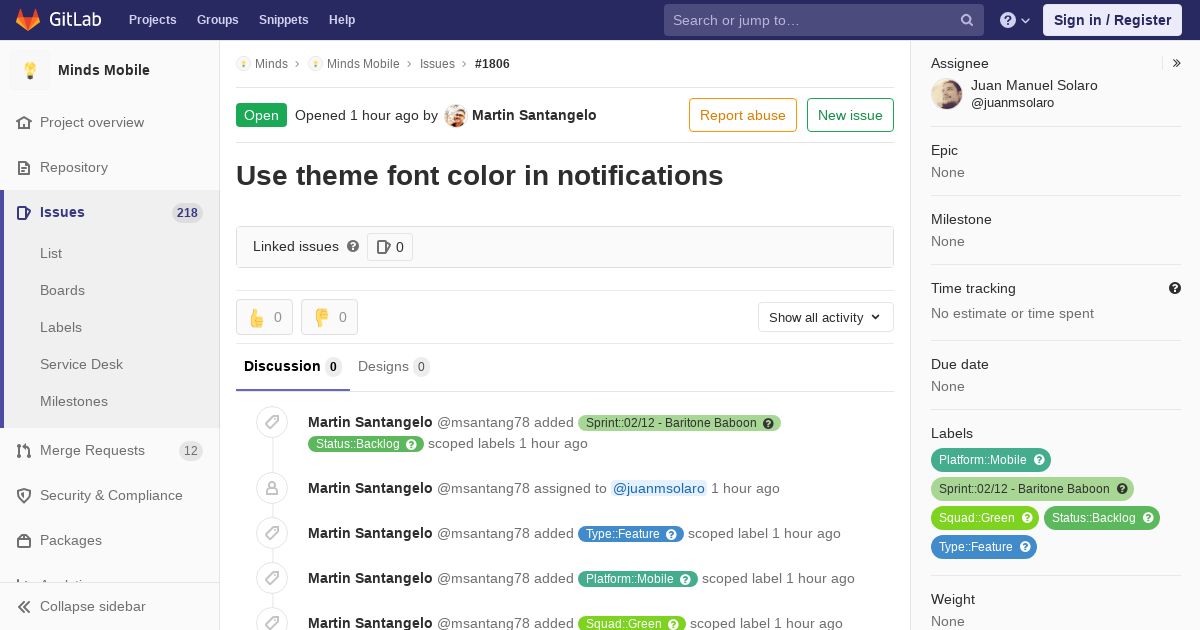The image size is (1200, 630).
Task: Click Status::Backlog help icon in sidebar
Action: [1148, 518]
